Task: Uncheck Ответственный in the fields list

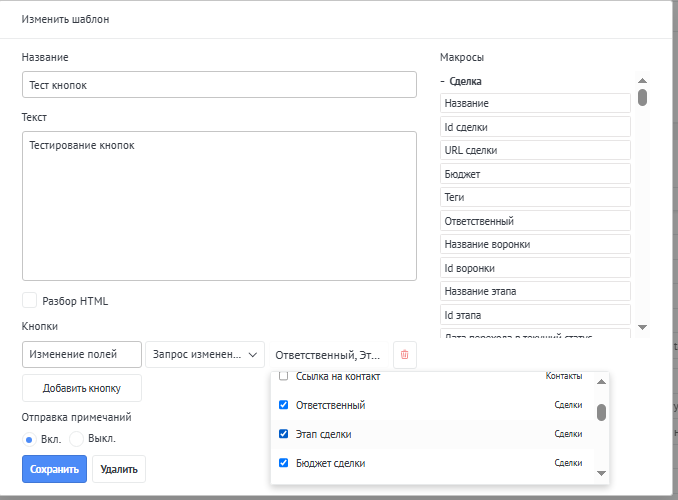Action: tap(284, 405)
